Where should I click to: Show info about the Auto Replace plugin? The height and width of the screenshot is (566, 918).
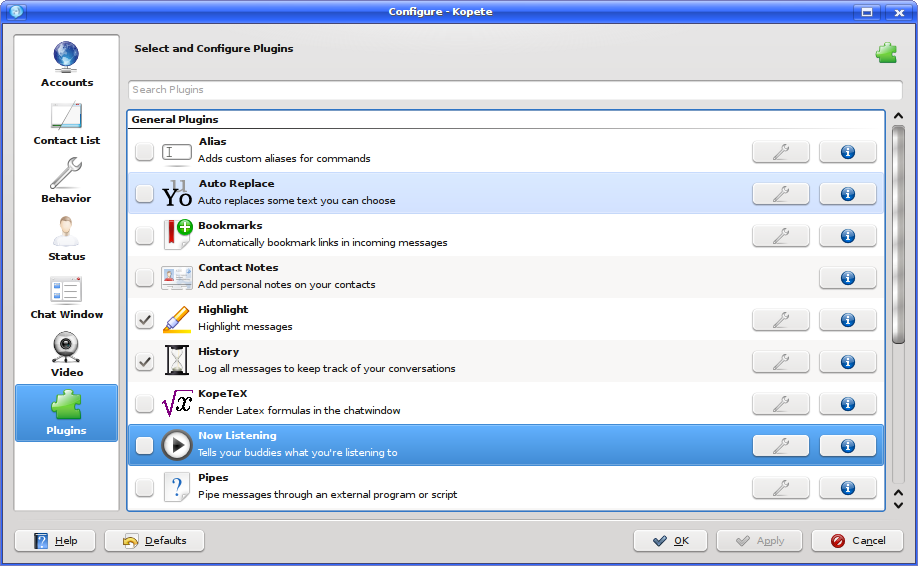click(x=848, y=194)
